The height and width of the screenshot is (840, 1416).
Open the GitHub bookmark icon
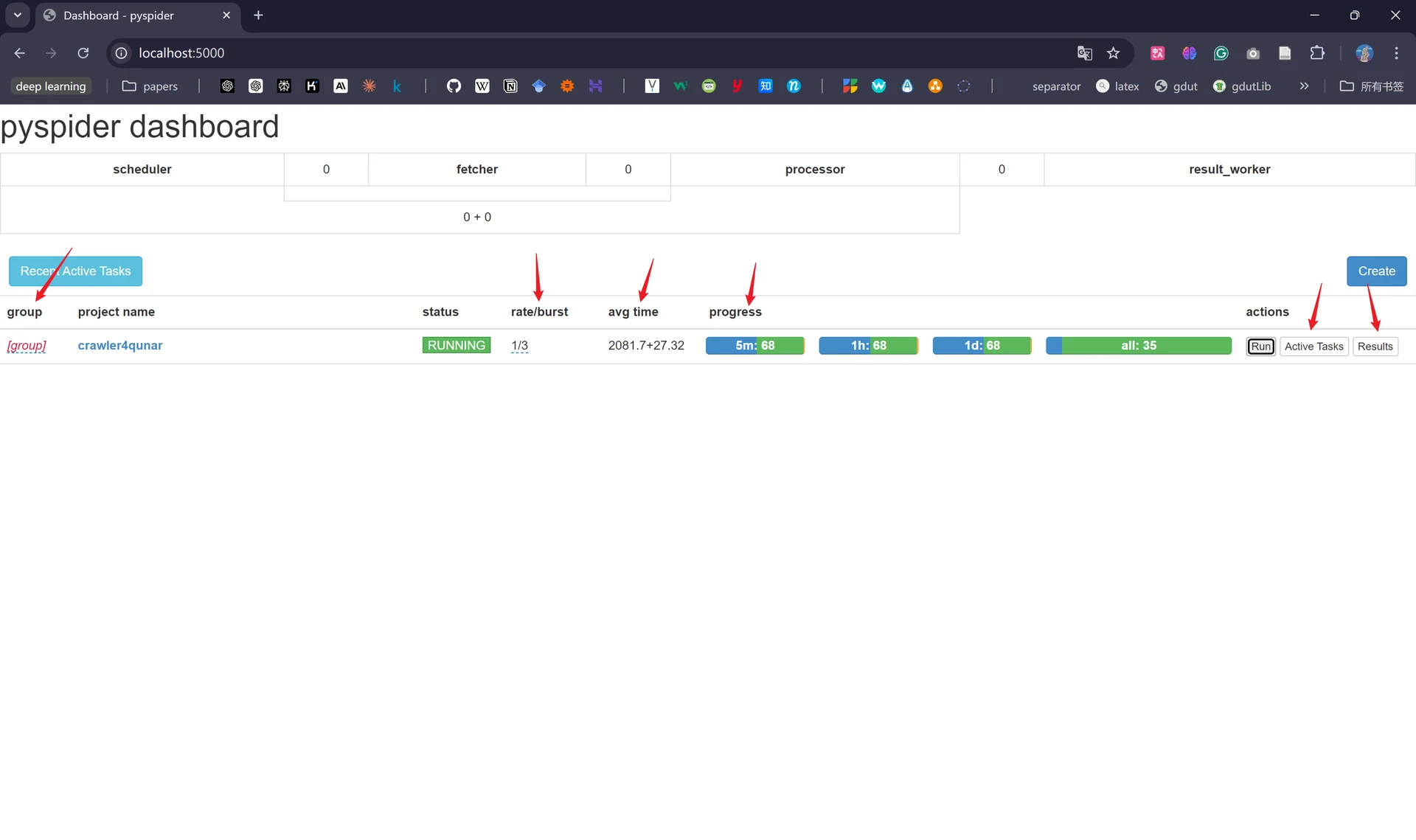pos(454,86)
